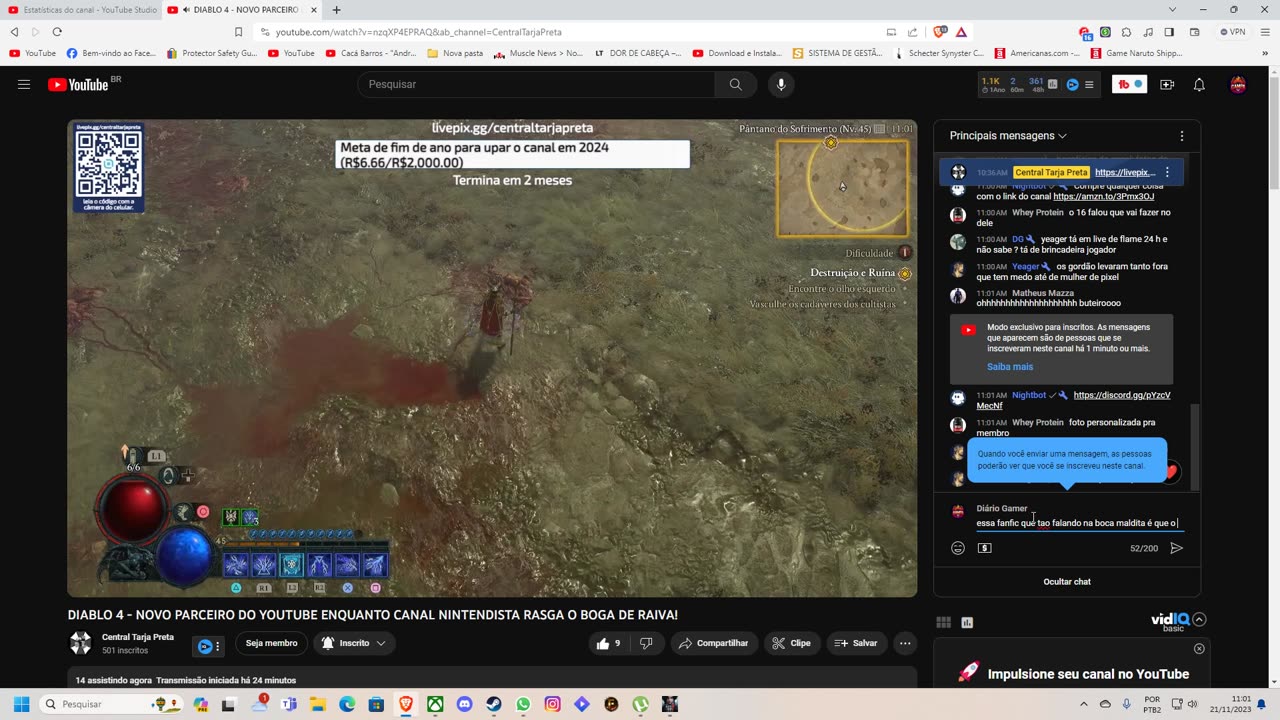This screenshot has width=1280, height=720.
Task: Click the vidIQ panel bar chart icon
Action: click(x=967, y=622)
